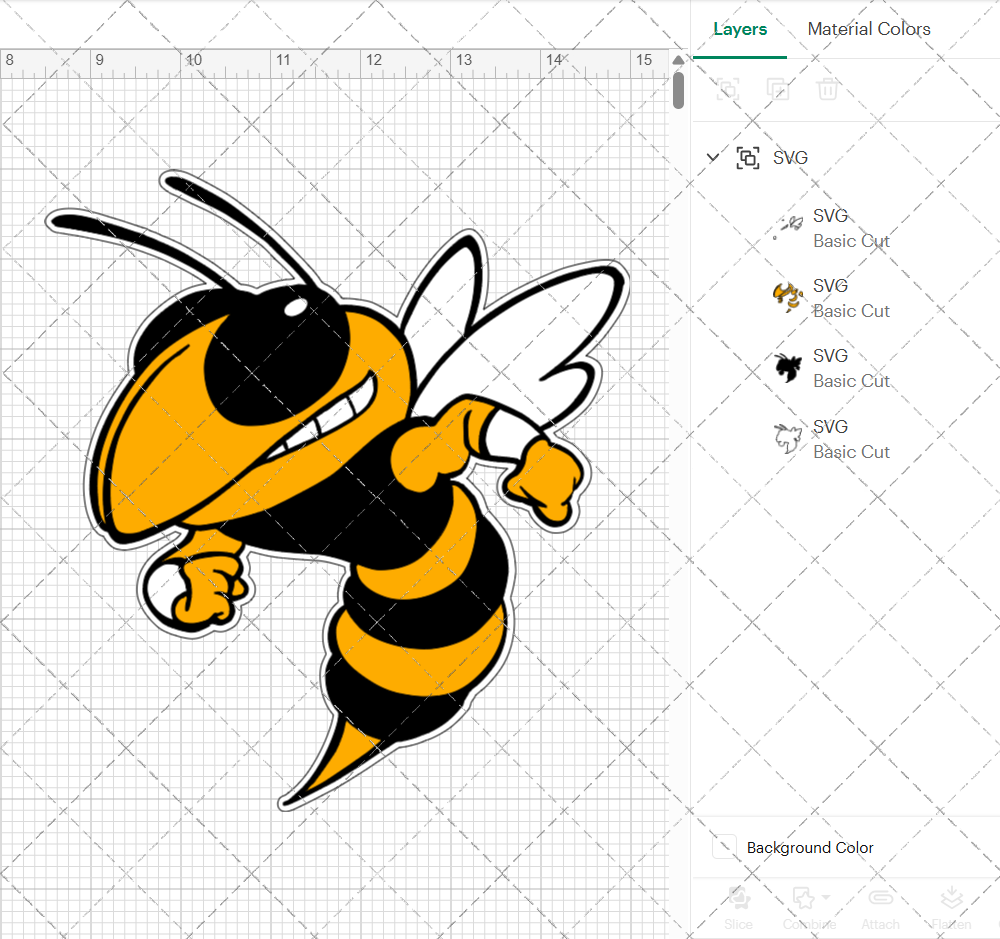Select the white details SVG layer thumbnail
The height and width of the screenshot is (939, 1000).
click(788, 228)
